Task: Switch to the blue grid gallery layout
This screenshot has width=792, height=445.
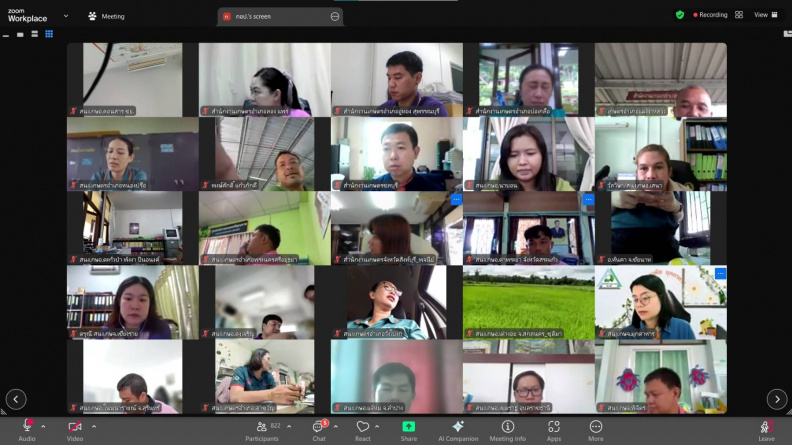Action: click(49, 34)
